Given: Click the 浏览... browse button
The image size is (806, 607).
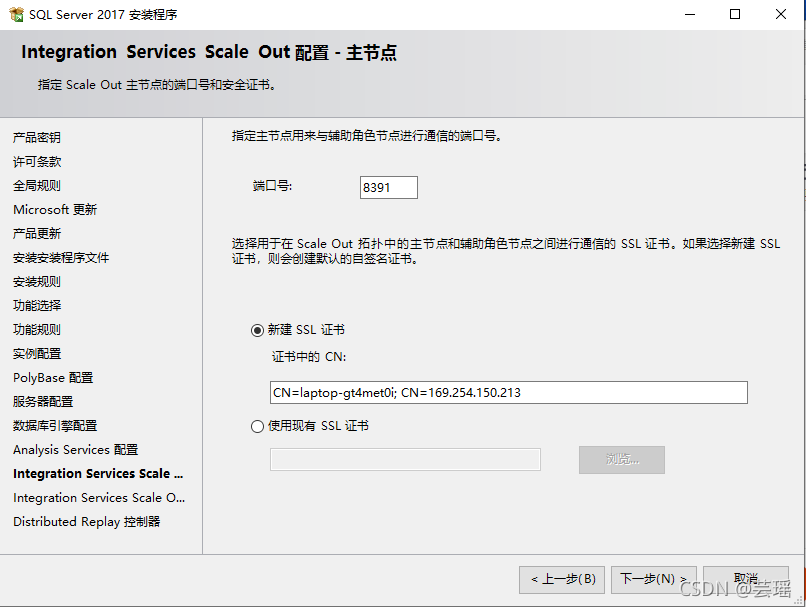Looking at the screenshot, I should [x=621, y=459].
